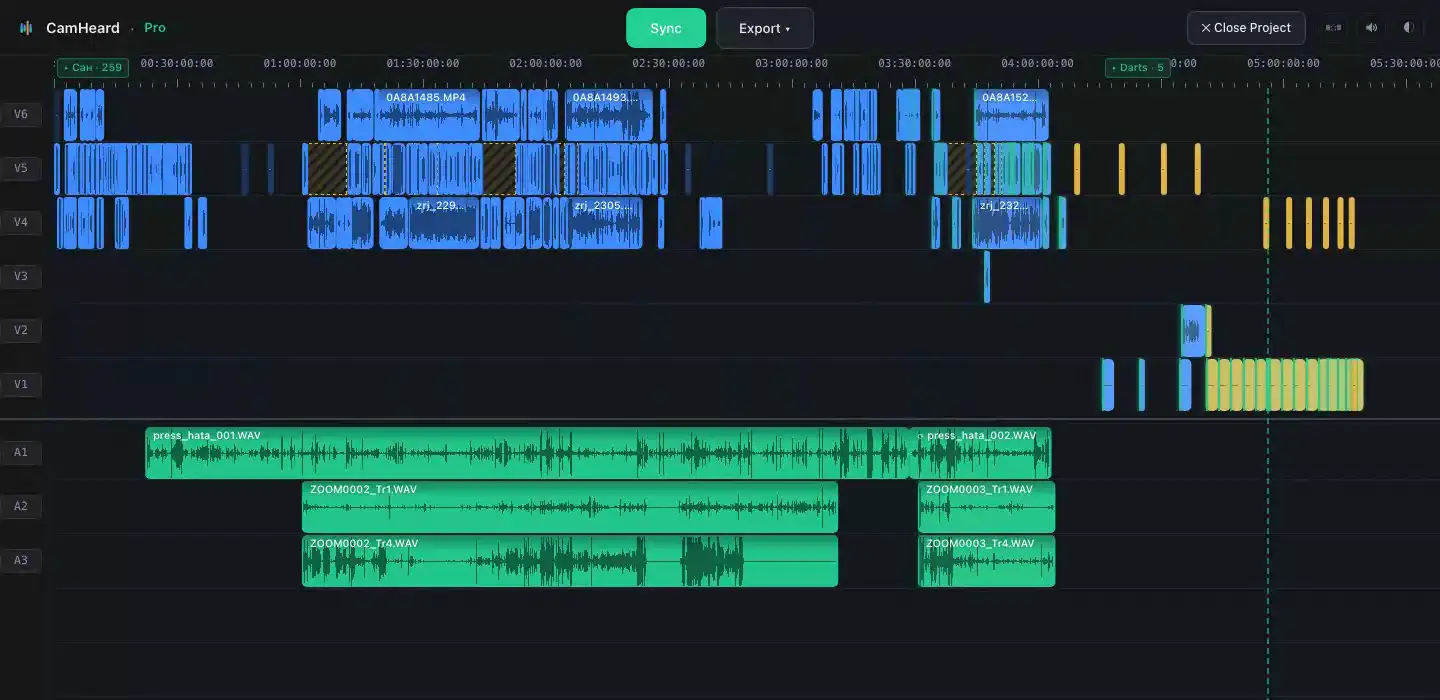Click the Pro plan badge
This screenshot has width=1440, height=700.
coord(155,28)
